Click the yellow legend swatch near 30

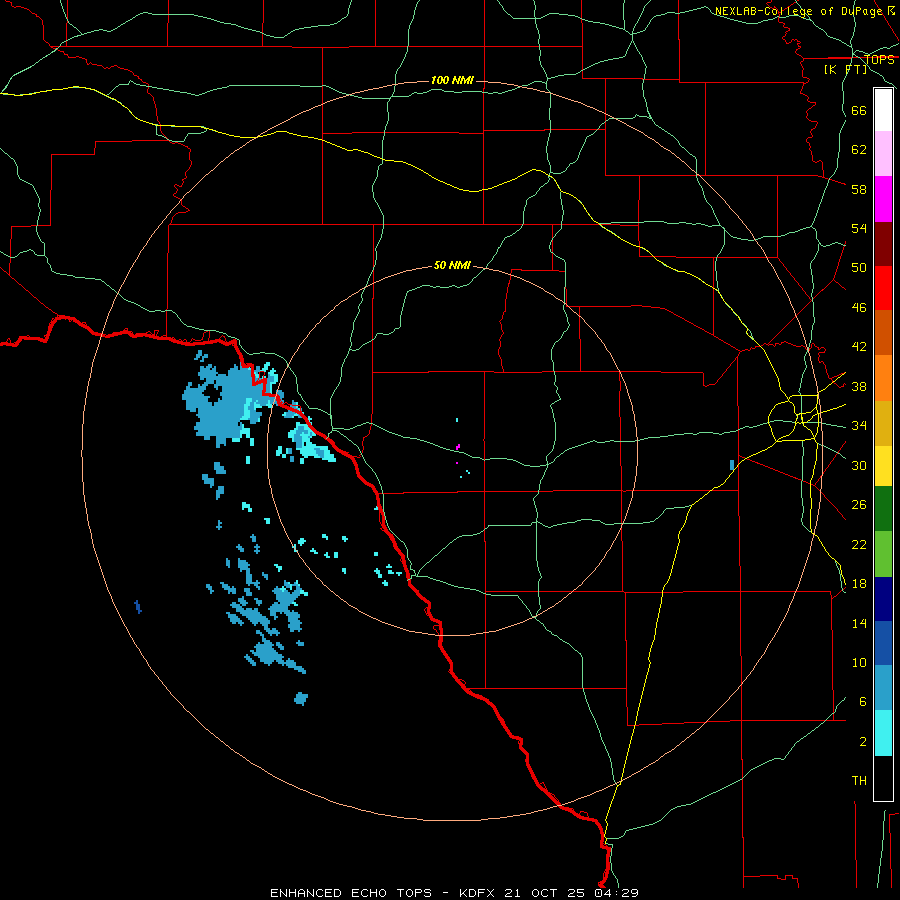coord(883,466)
